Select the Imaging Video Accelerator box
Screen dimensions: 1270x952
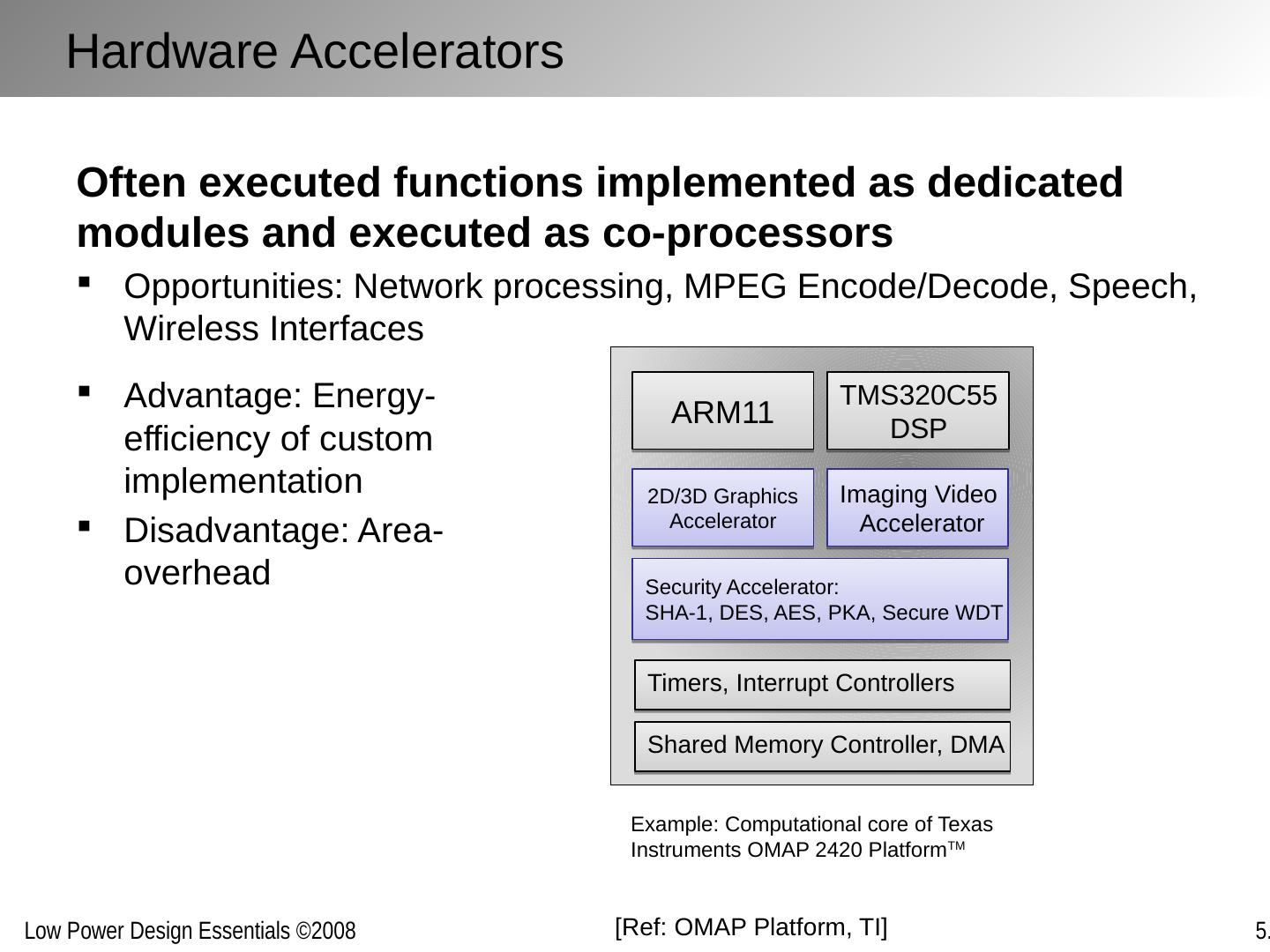tap(917, 509)
